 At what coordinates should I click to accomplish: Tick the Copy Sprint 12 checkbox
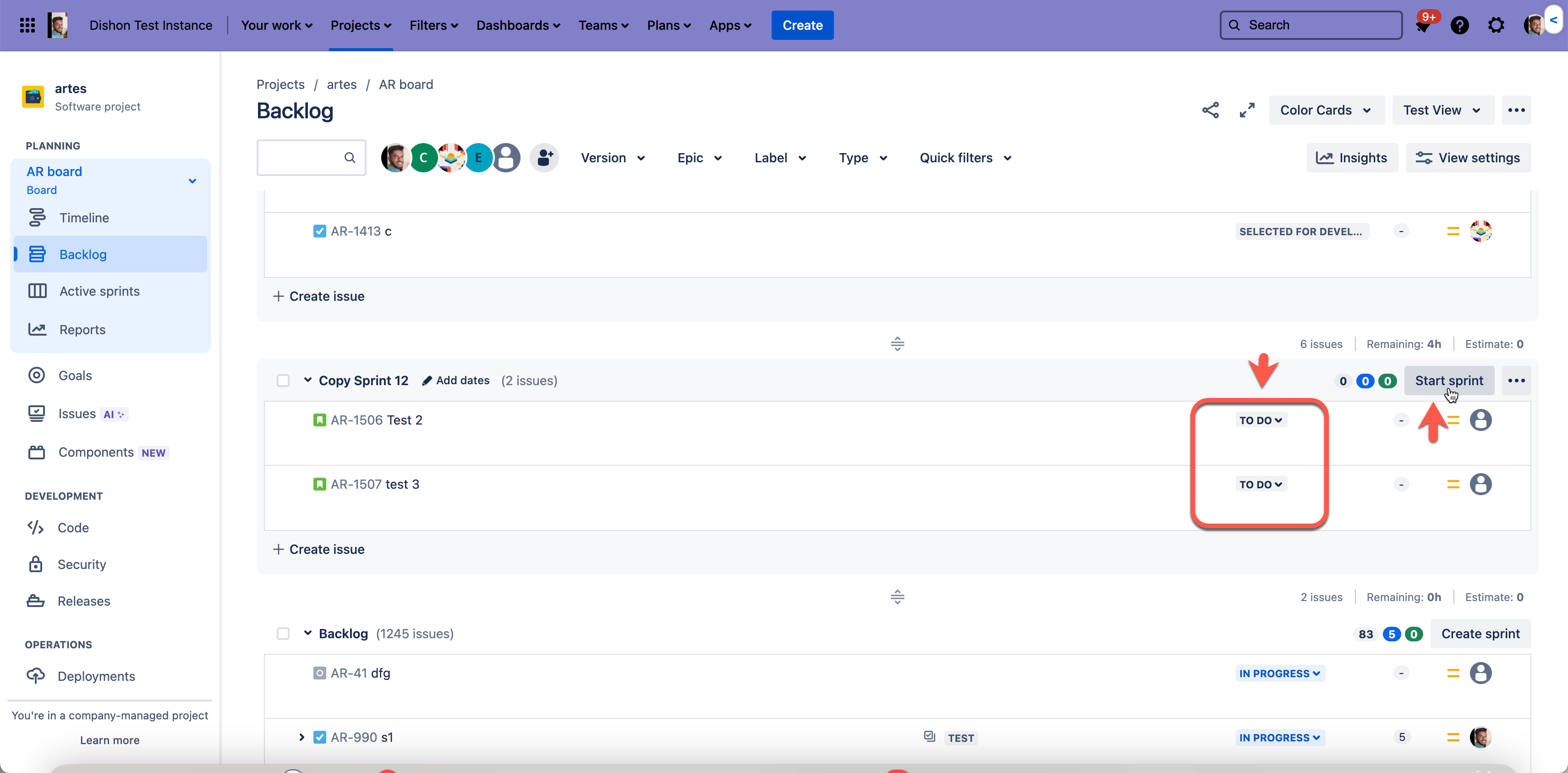(283, 381)
